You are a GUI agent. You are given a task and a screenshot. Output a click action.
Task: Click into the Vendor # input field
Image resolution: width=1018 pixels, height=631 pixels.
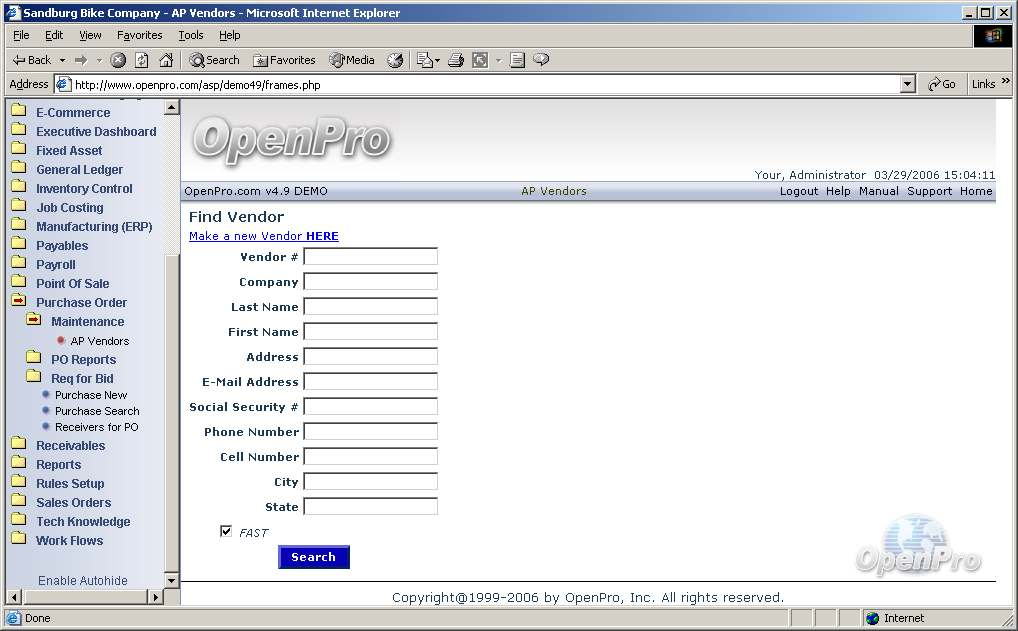click(x=370, y=257)
